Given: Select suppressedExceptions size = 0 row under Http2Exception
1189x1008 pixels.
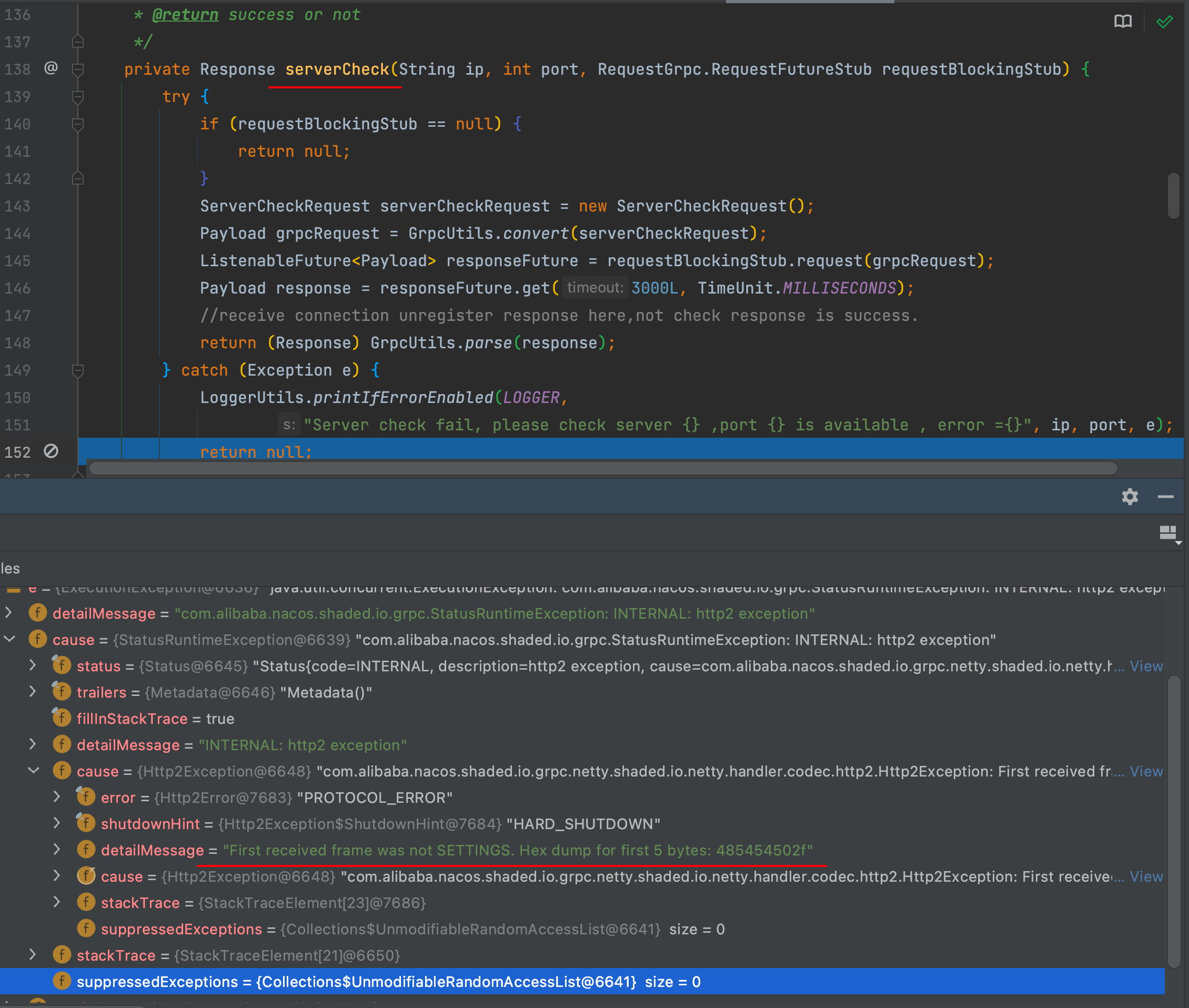Looking at the screenshot, I should pyautogui.click(x=583, y=929).
